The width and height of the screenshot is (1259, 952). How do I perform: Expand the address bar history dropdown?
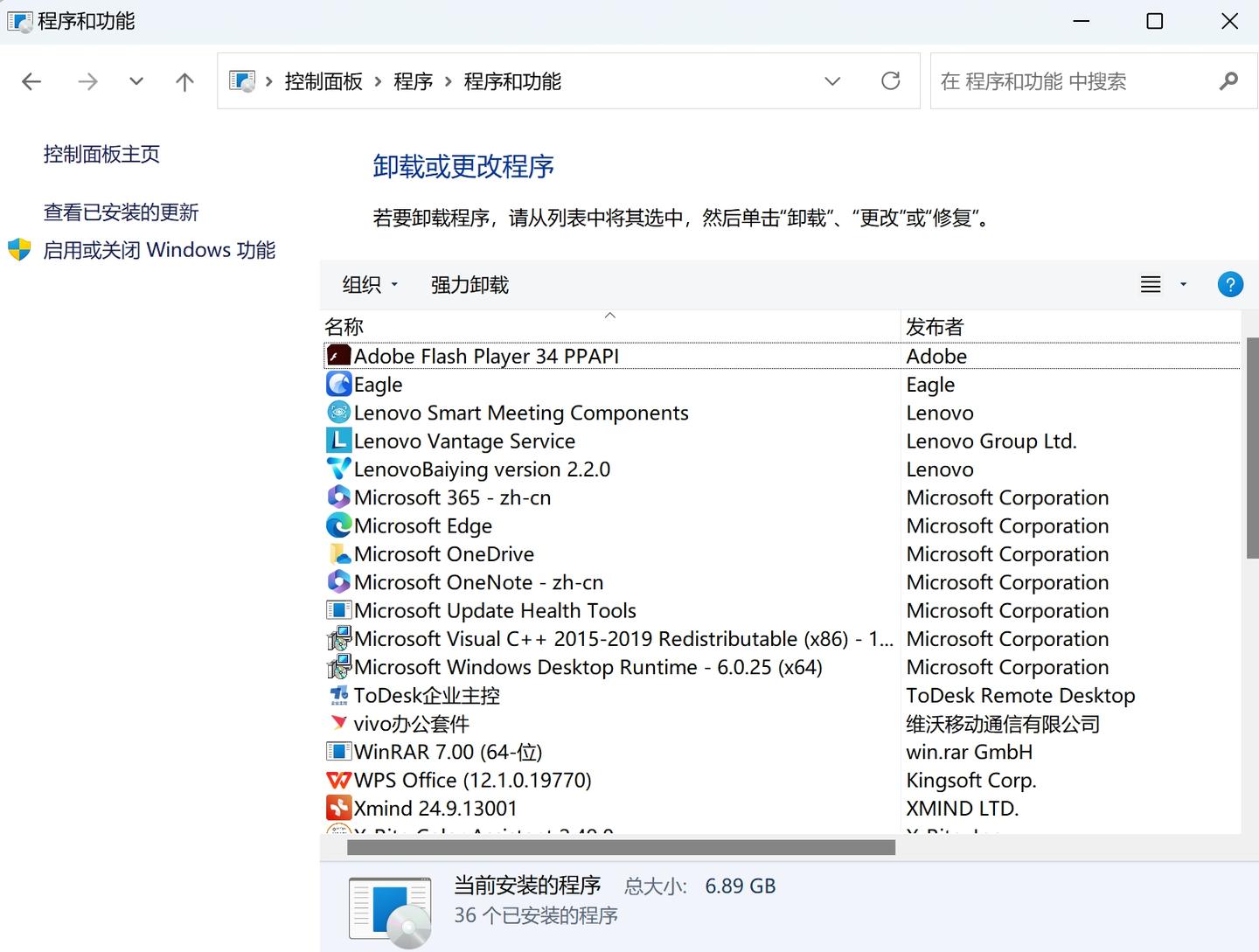tap(832, 81)
